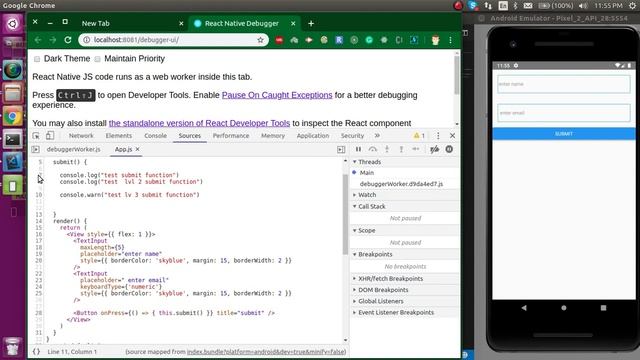Switch to the Application DevTools tab
The height and width of the screenshot is (360, 640).
pos(313,136)
